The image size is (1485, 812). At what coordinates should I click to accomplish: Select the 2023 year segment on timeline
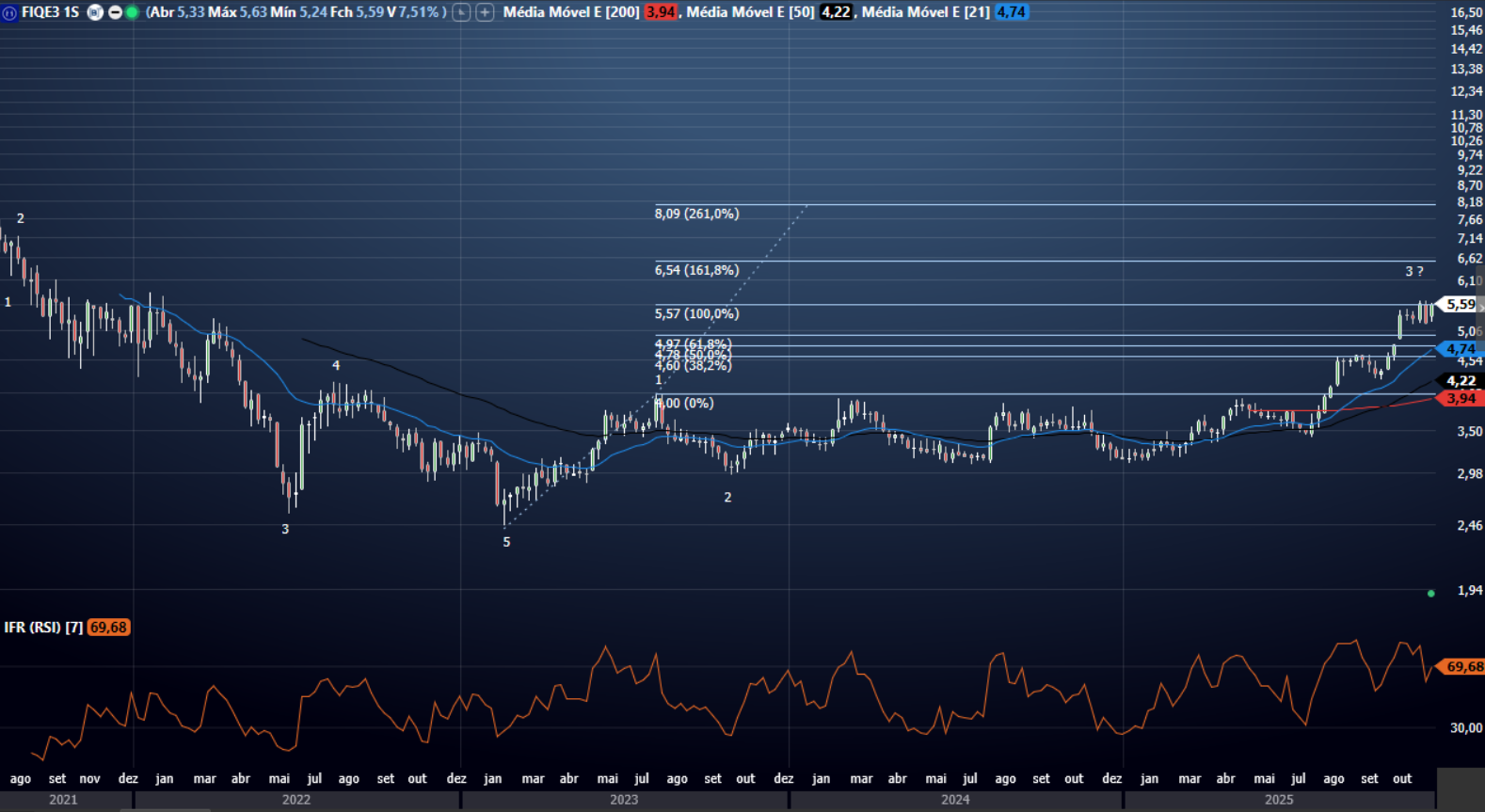click(x=623, y=800)
